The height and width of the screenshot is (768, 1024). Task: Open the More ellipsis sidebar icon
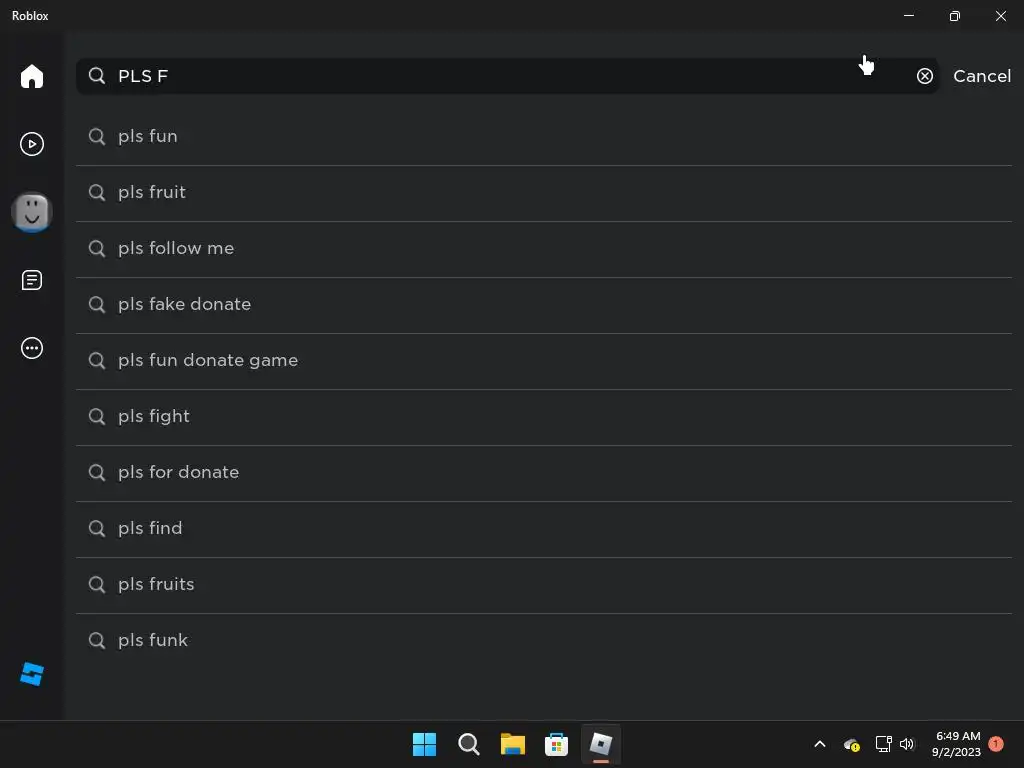point(31,348)
